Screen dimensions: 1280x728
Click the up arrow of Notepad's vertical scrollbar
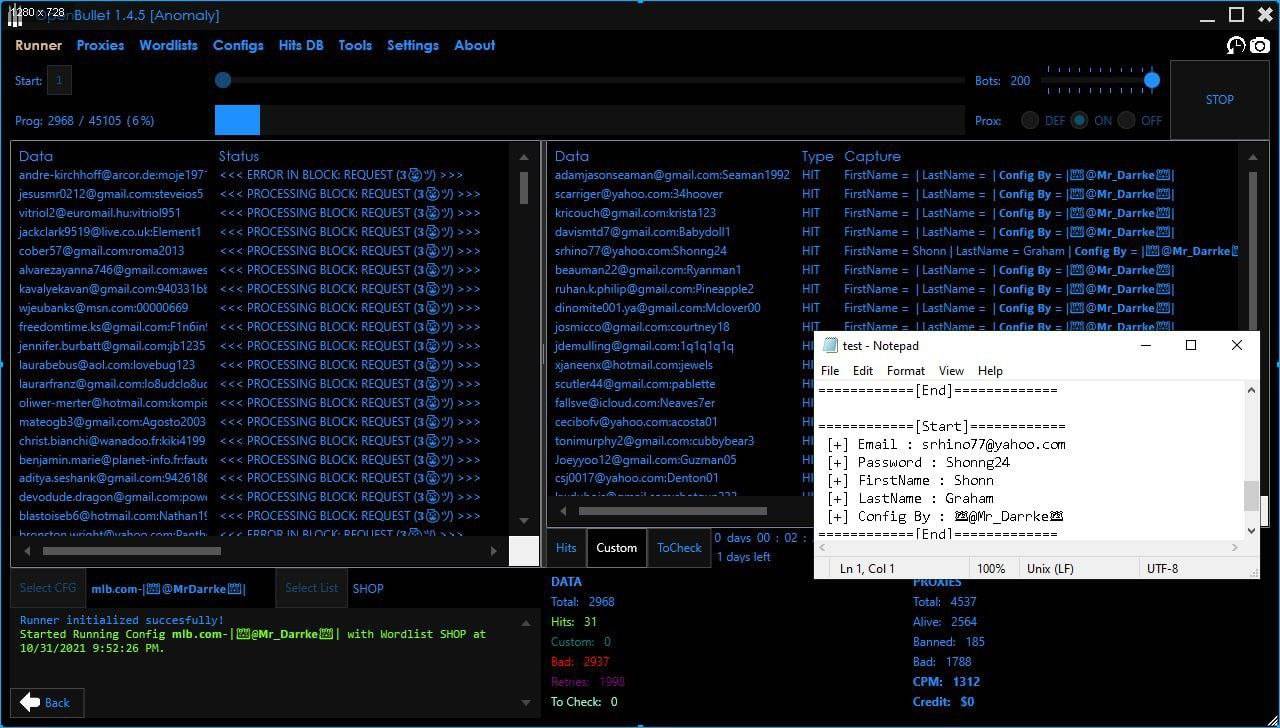point(1251,391)
